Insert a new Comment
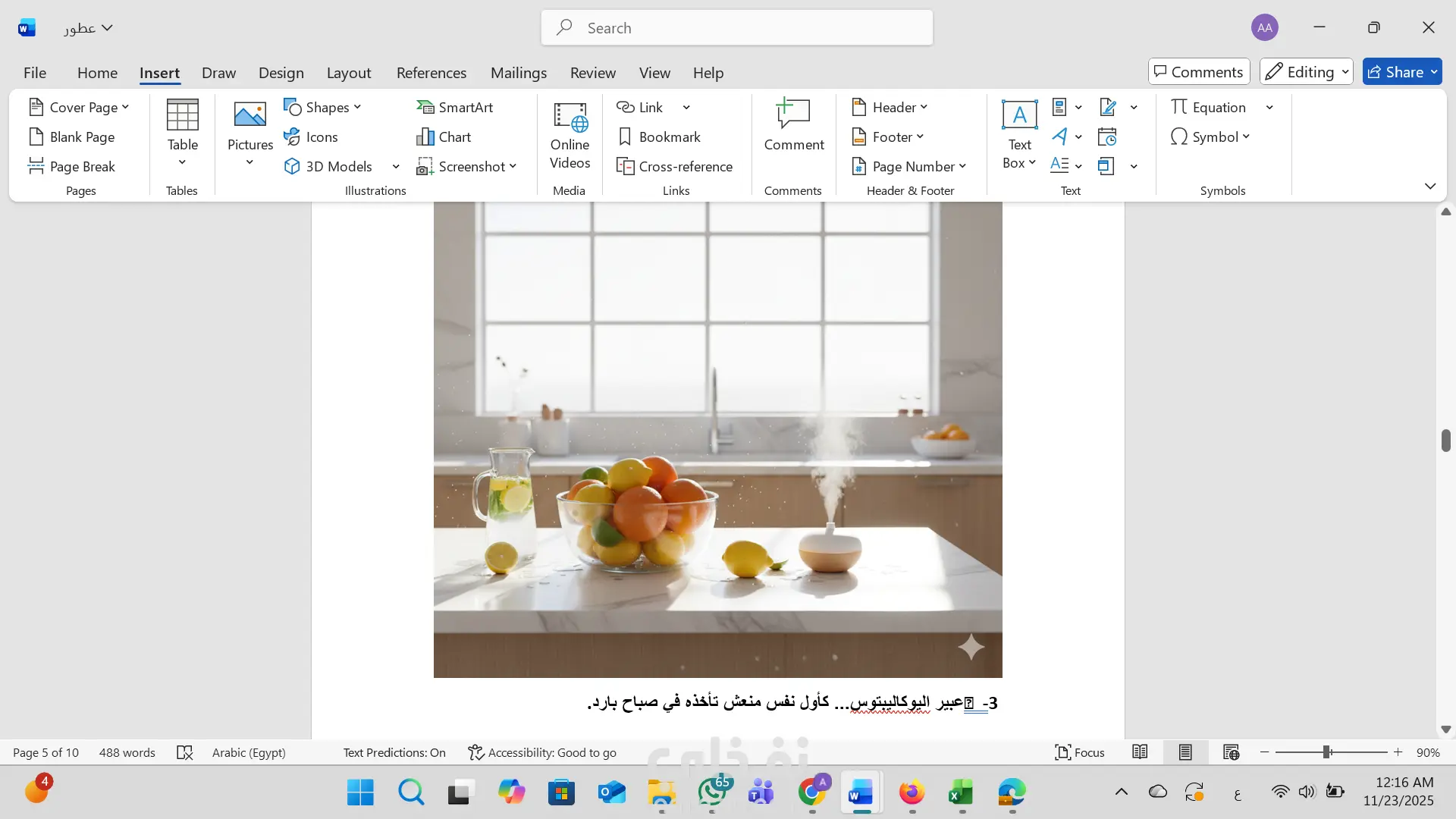This screenshot has height=819, width=1456. click(x=793, y=125)
